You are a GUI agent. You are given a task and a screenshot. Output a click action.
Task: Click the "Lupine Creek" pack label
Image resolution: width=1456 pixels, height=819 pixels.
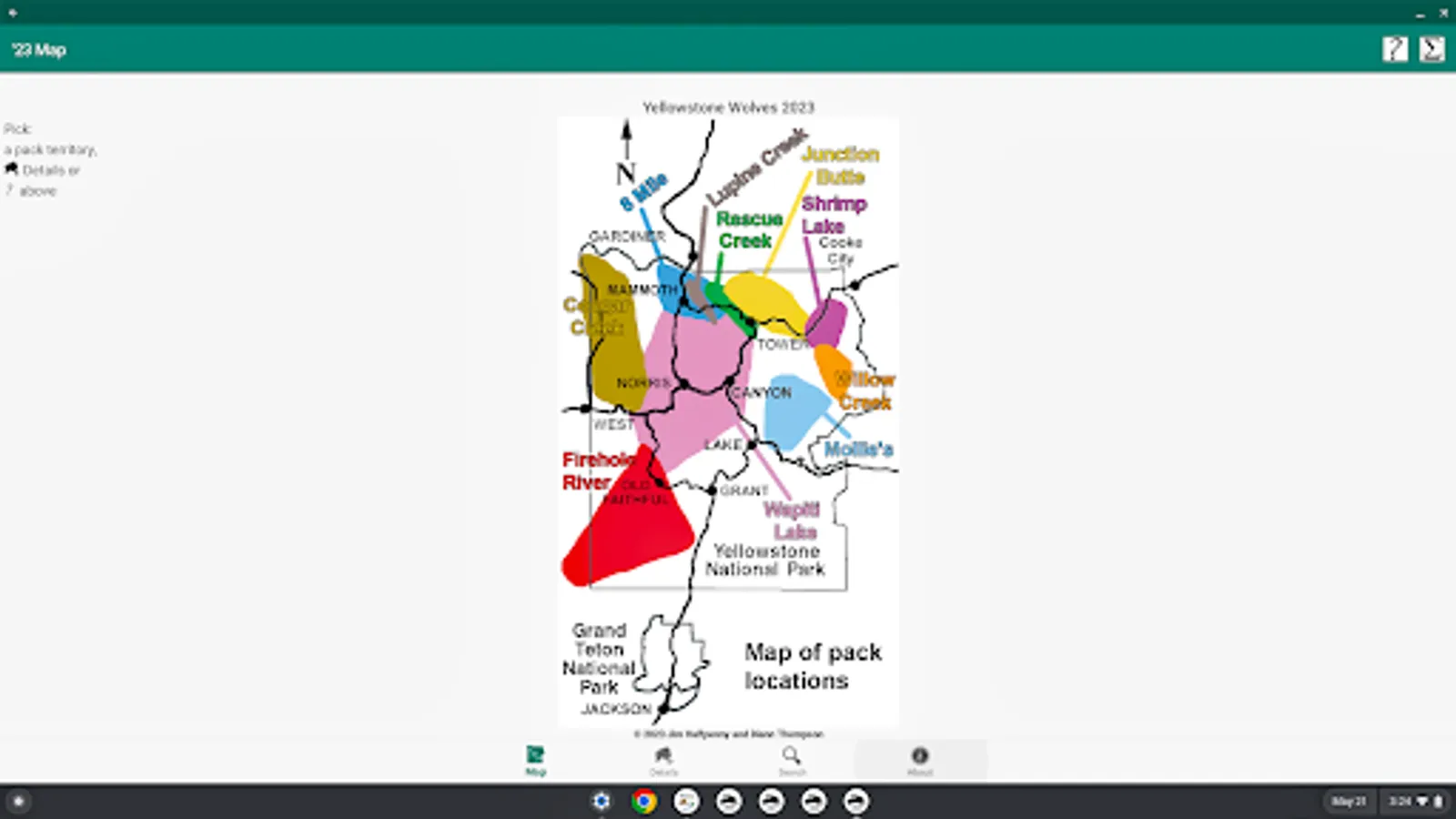(x=757, y=166)
